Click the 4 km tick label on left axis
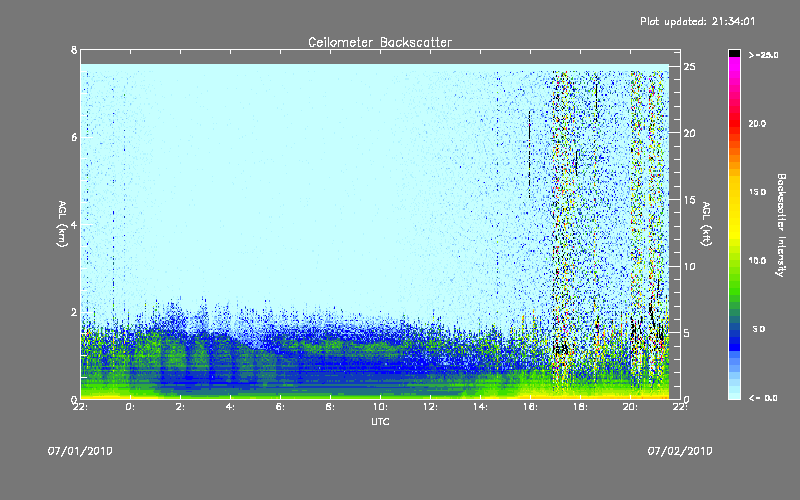This screenshot has height=500, width=800. coord(74,224)
